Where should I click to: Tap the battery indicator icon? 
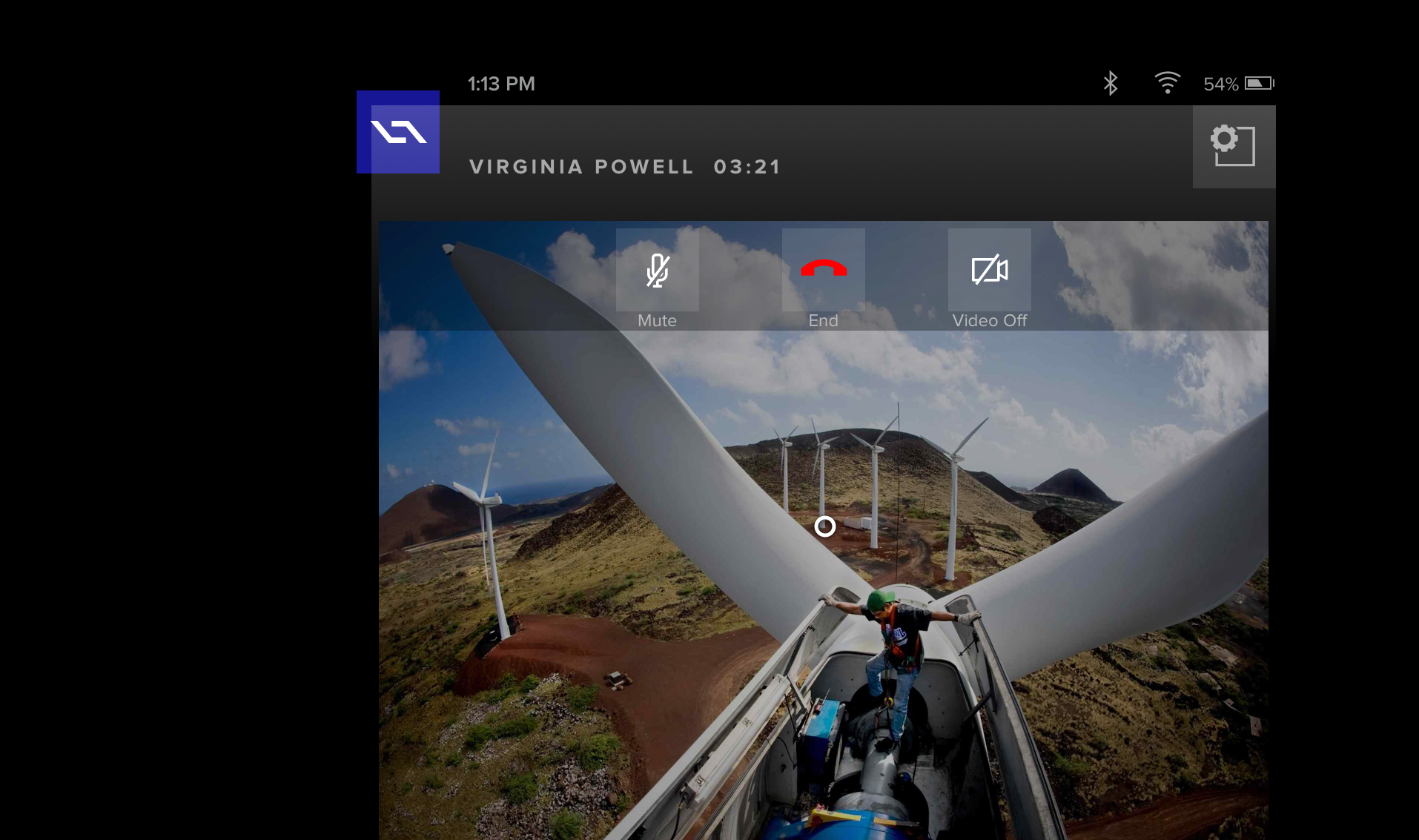click(x=1260, y=83)
